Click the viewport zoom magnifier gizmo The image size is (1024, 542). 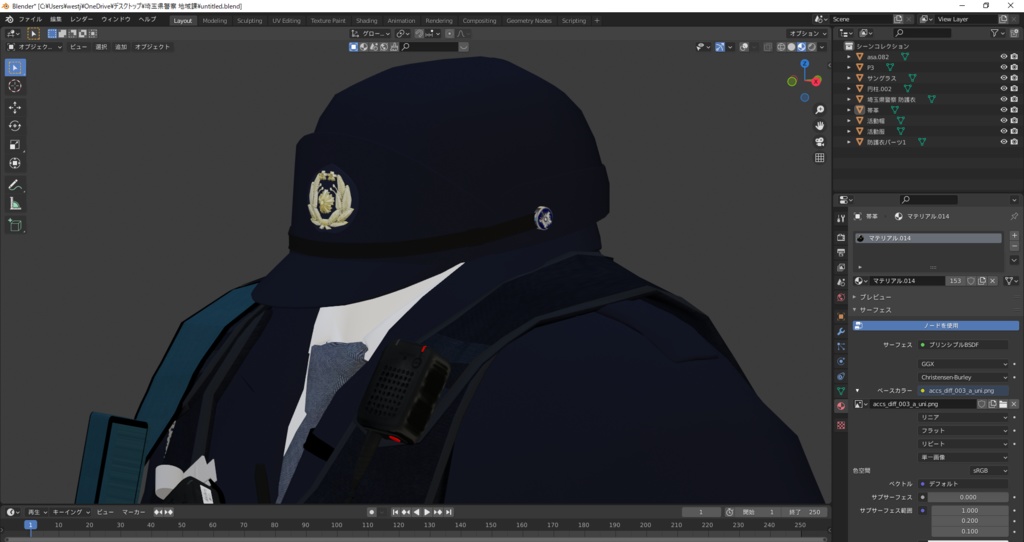[820, 110]
